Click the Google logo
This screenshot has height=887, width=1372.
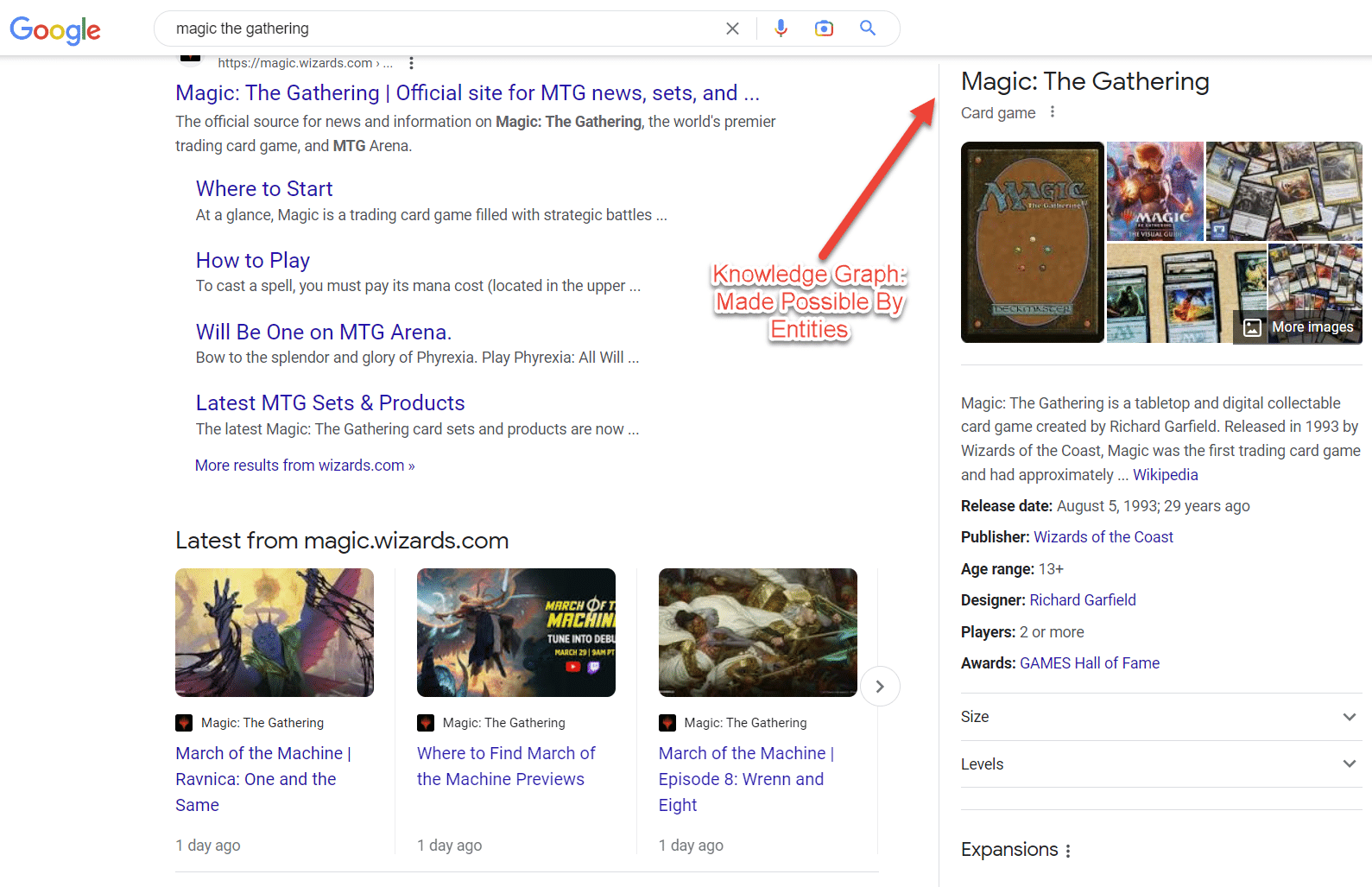[x=55, y=29]
